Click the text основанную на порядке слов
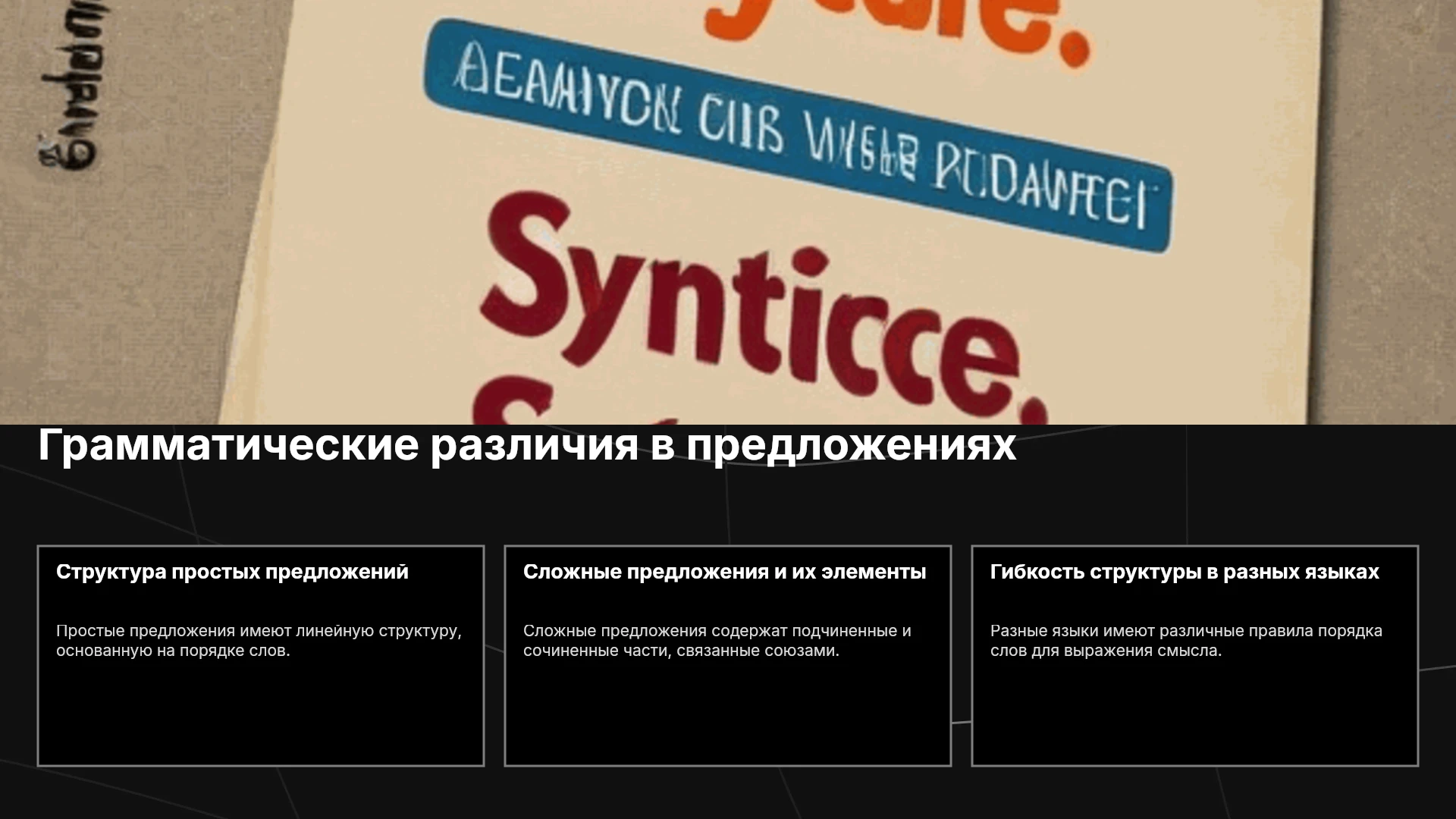Viewport: 1456px width, 819px height. pyautogui.click(x=173, y=651)
